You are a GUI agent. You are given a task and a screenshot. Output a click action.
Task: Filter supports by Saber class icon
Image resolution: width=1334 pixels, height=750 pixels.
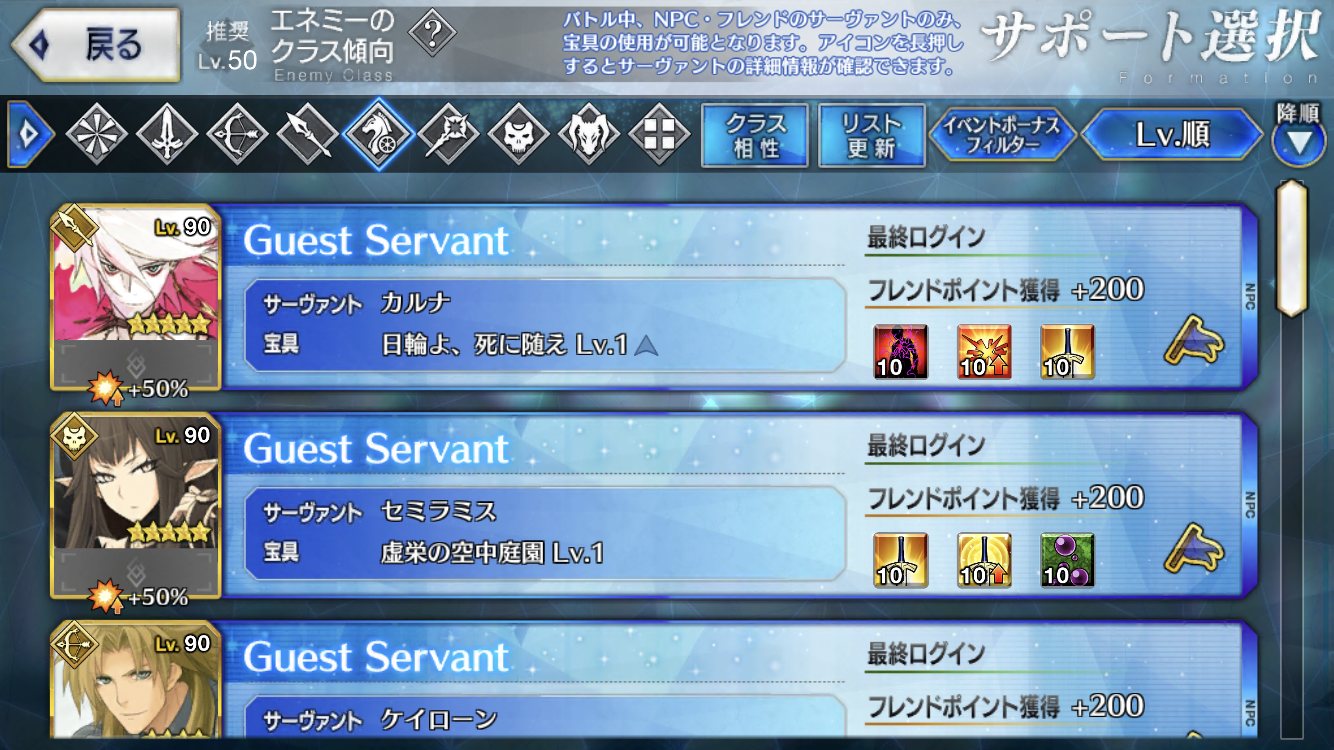pyautogui.click(x=166, y=134)
